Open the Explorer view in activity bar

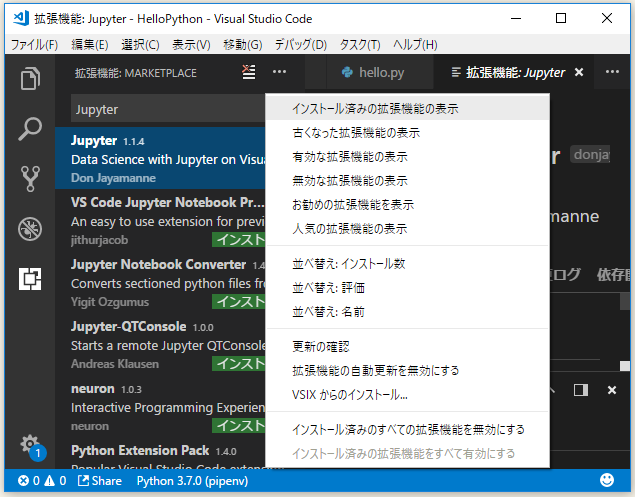coord(30,79)
